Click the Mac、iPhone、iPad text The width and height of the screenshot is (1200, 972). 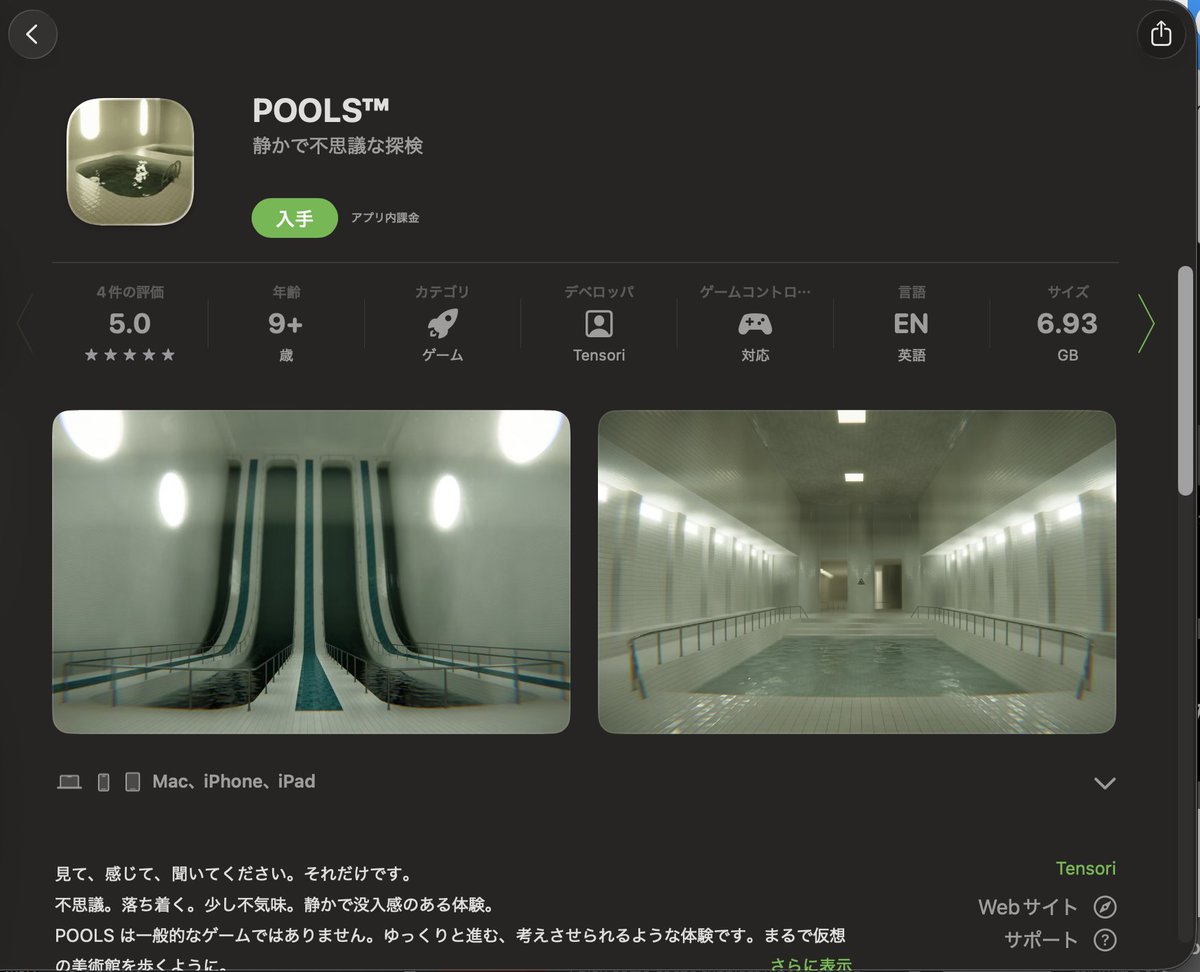point(234,782)
